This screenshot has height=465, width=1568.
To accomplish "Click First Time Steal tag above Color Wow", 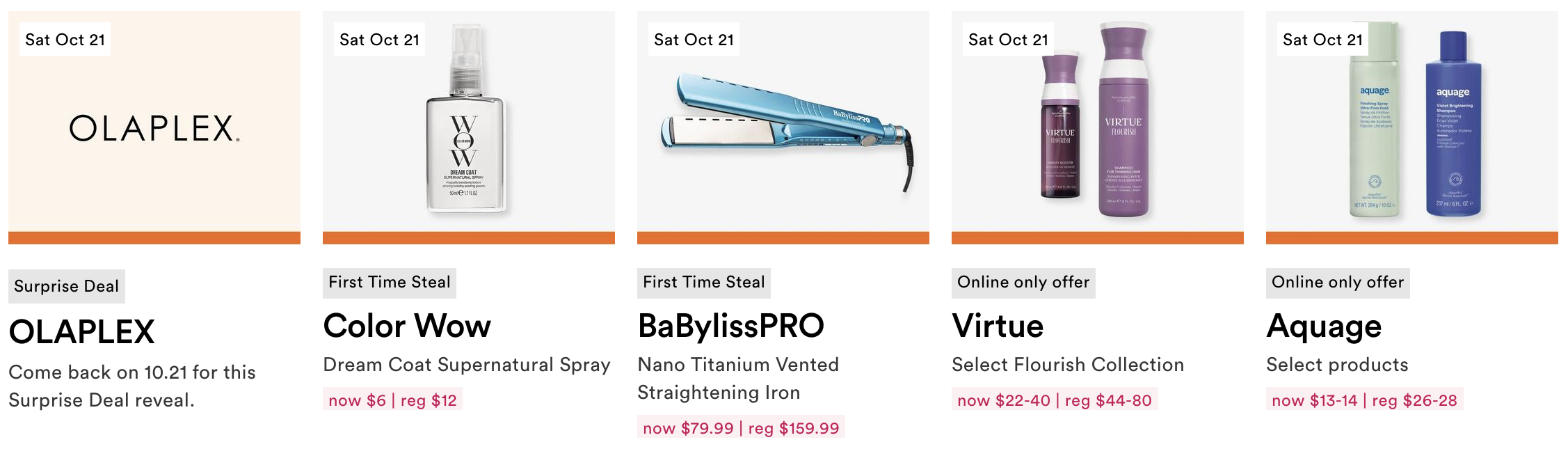I will [390, 283].
